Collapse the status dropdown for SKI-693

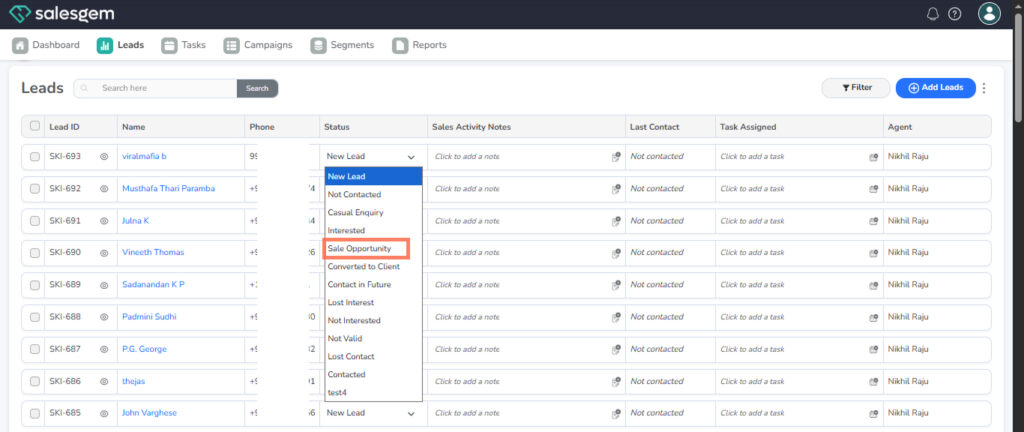[x=410, y=157]
